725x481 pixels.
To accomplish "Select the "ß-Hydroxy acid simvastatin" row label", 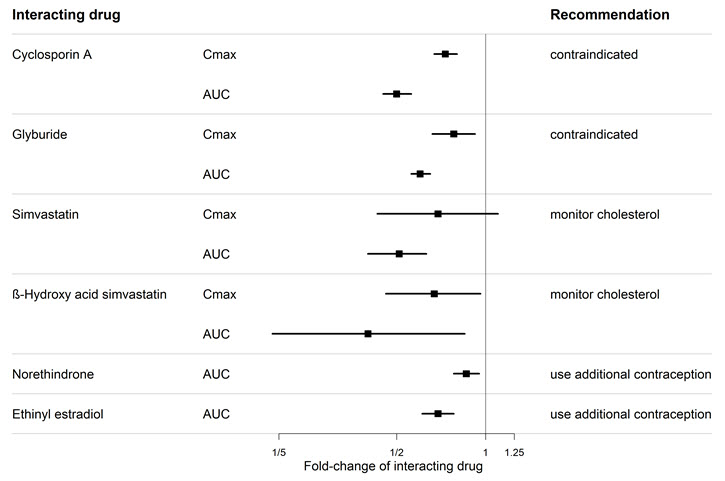I will click(89, 294).
